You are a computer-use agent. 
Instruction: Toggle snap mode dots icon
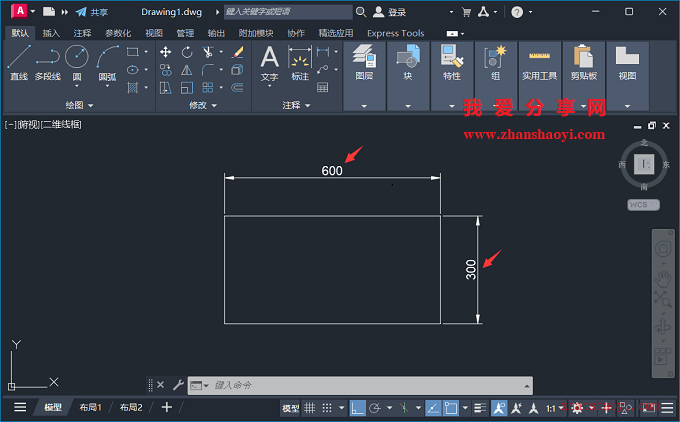(x=327, y=408)
